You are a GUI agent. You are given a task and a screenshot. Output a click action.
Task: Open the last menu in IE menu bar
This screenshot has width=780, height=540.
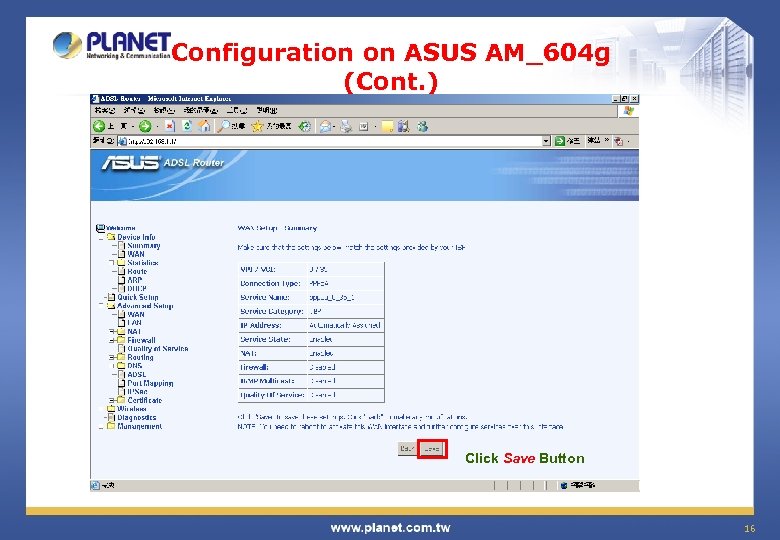coord(267,110)
